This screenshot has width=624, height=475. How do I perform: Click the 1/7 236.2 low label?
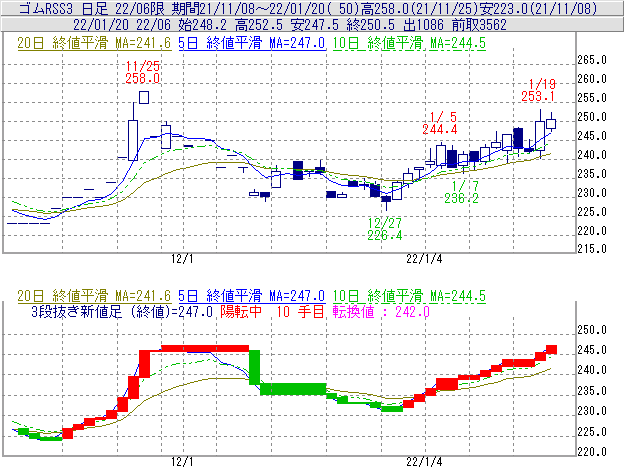click(462, 192)
